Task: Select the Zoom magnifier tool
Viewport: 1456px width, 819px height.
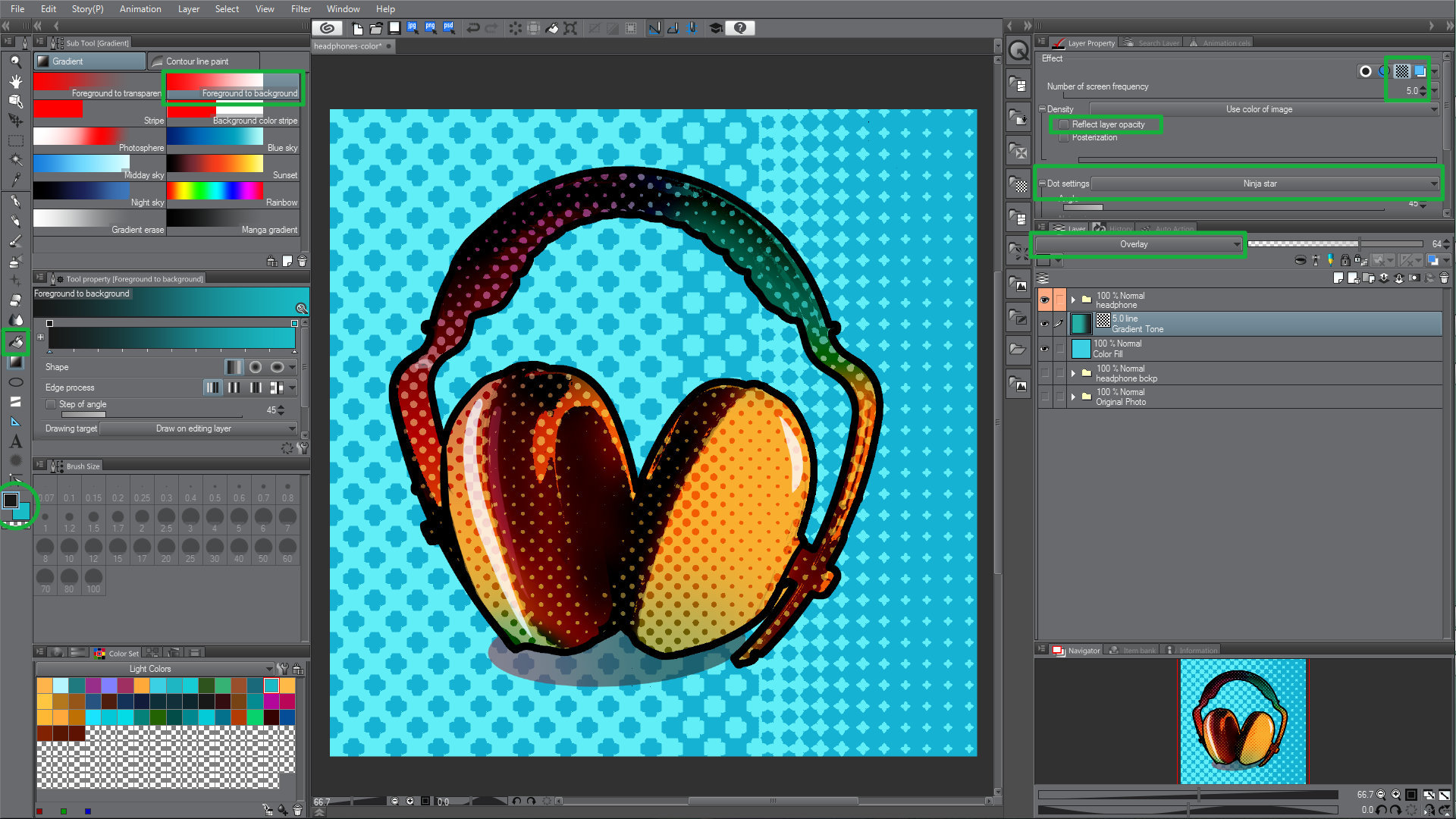Action: tap(16, 61)
